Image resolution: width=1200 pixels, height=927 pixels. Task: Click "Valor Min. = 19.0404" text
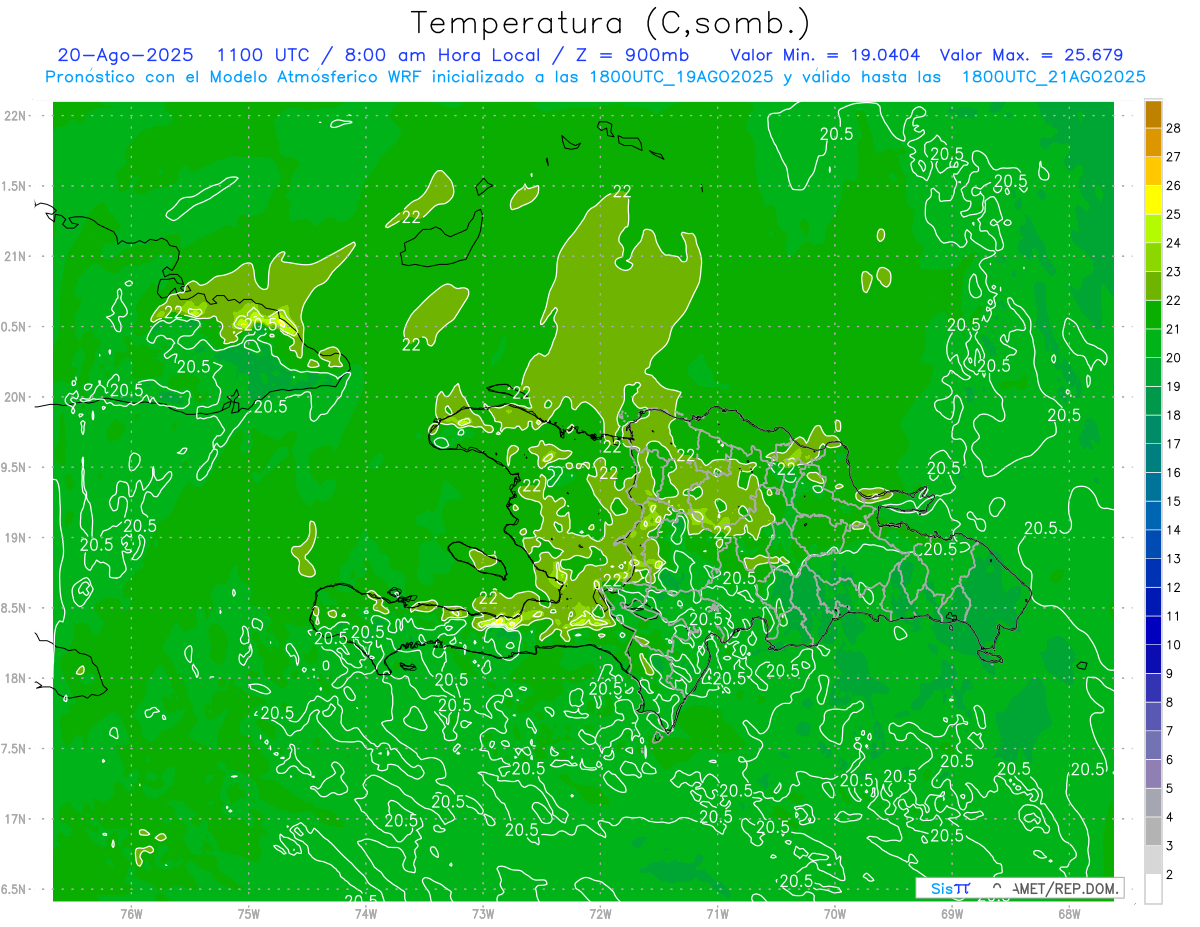[x=825, y=55]
